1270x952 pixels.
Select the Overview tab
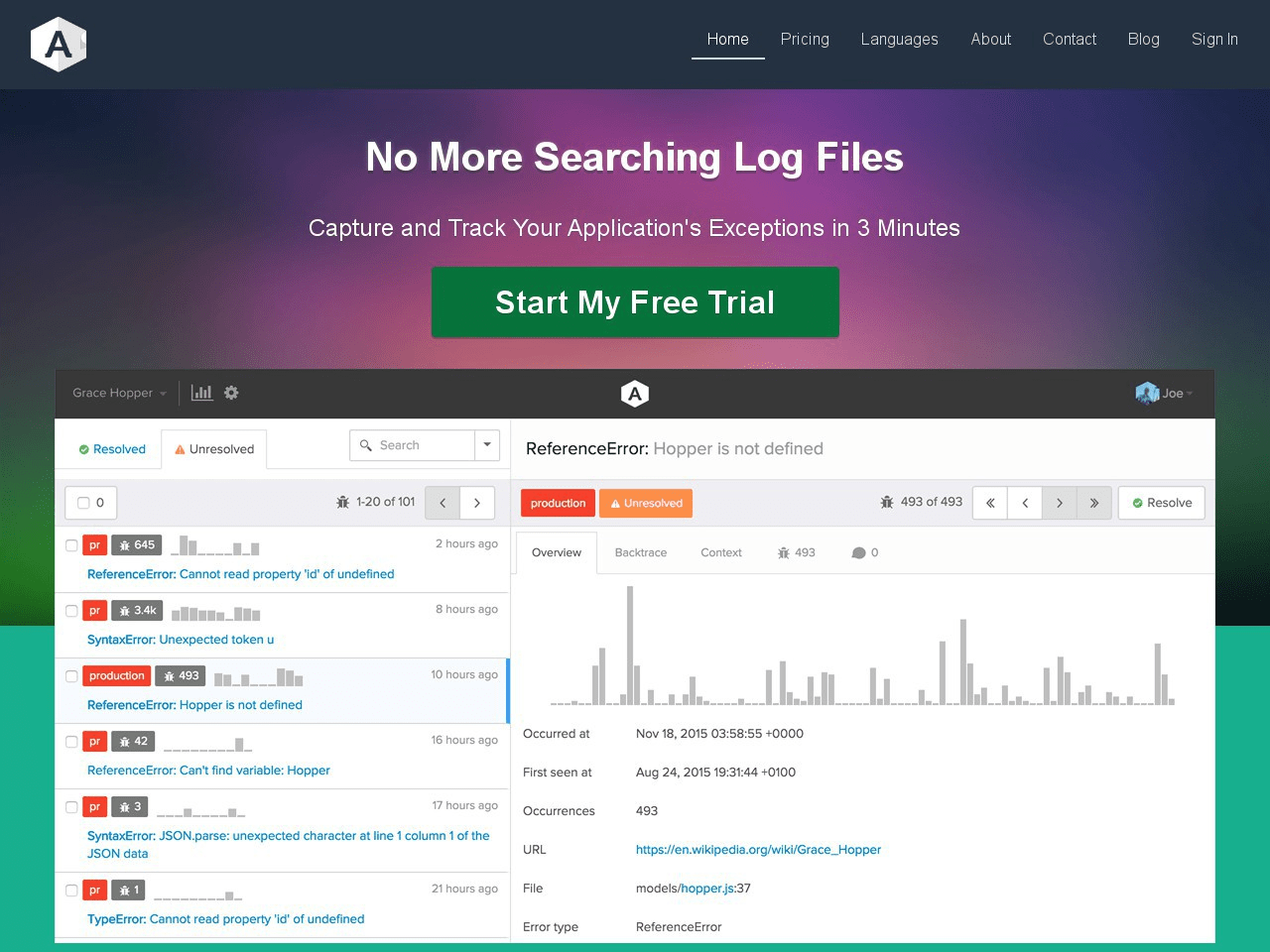557,552
